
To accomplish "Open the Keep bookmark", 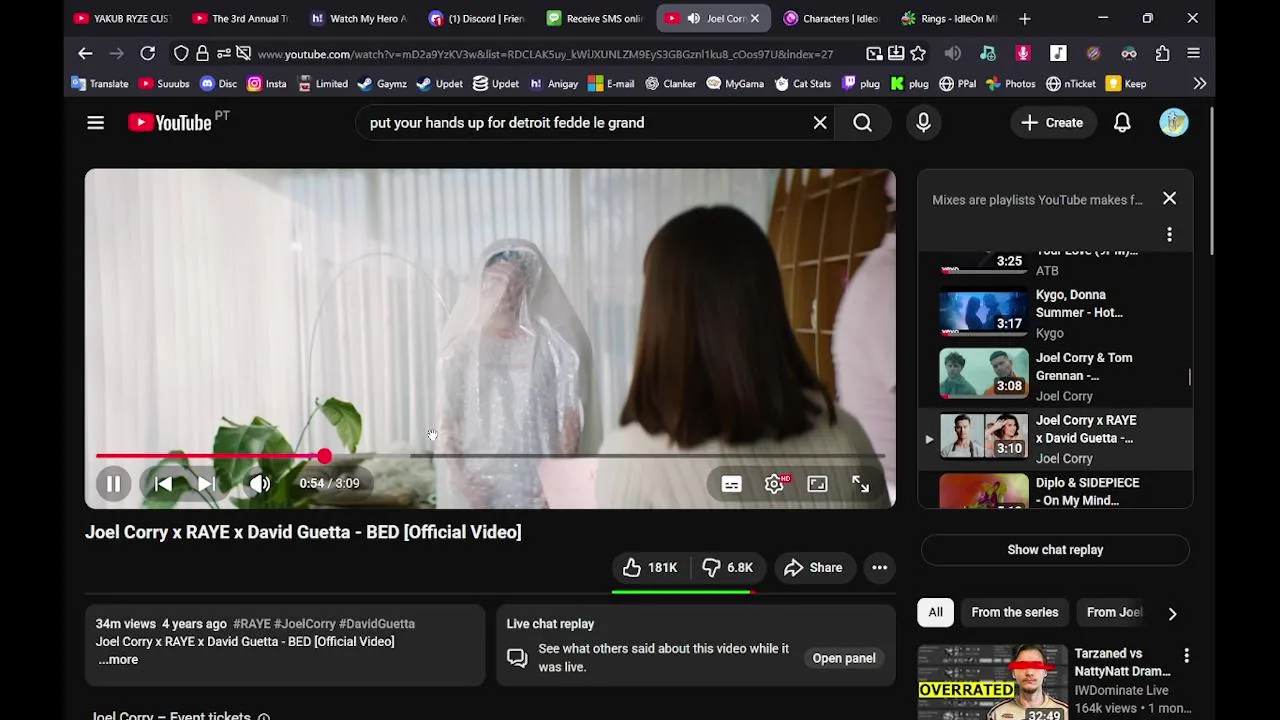I will point(1126,84).
